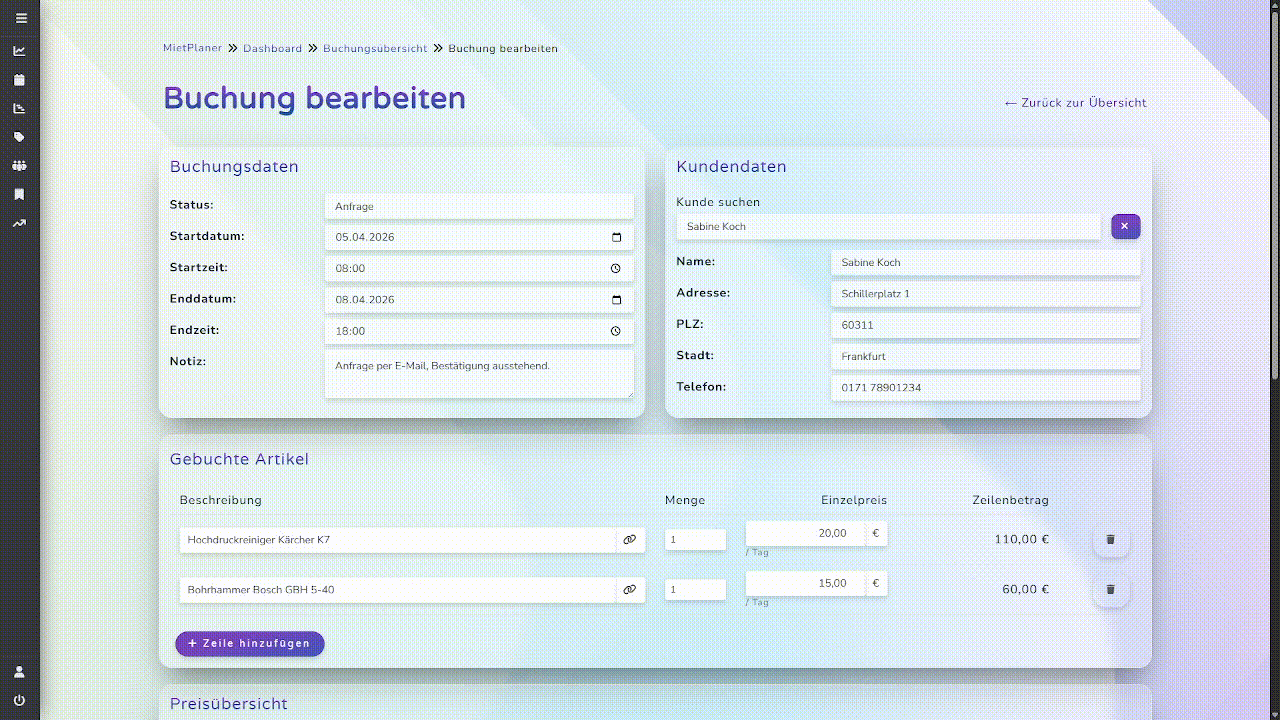Open the hamburger navigation menu

(x=20, y=17)
